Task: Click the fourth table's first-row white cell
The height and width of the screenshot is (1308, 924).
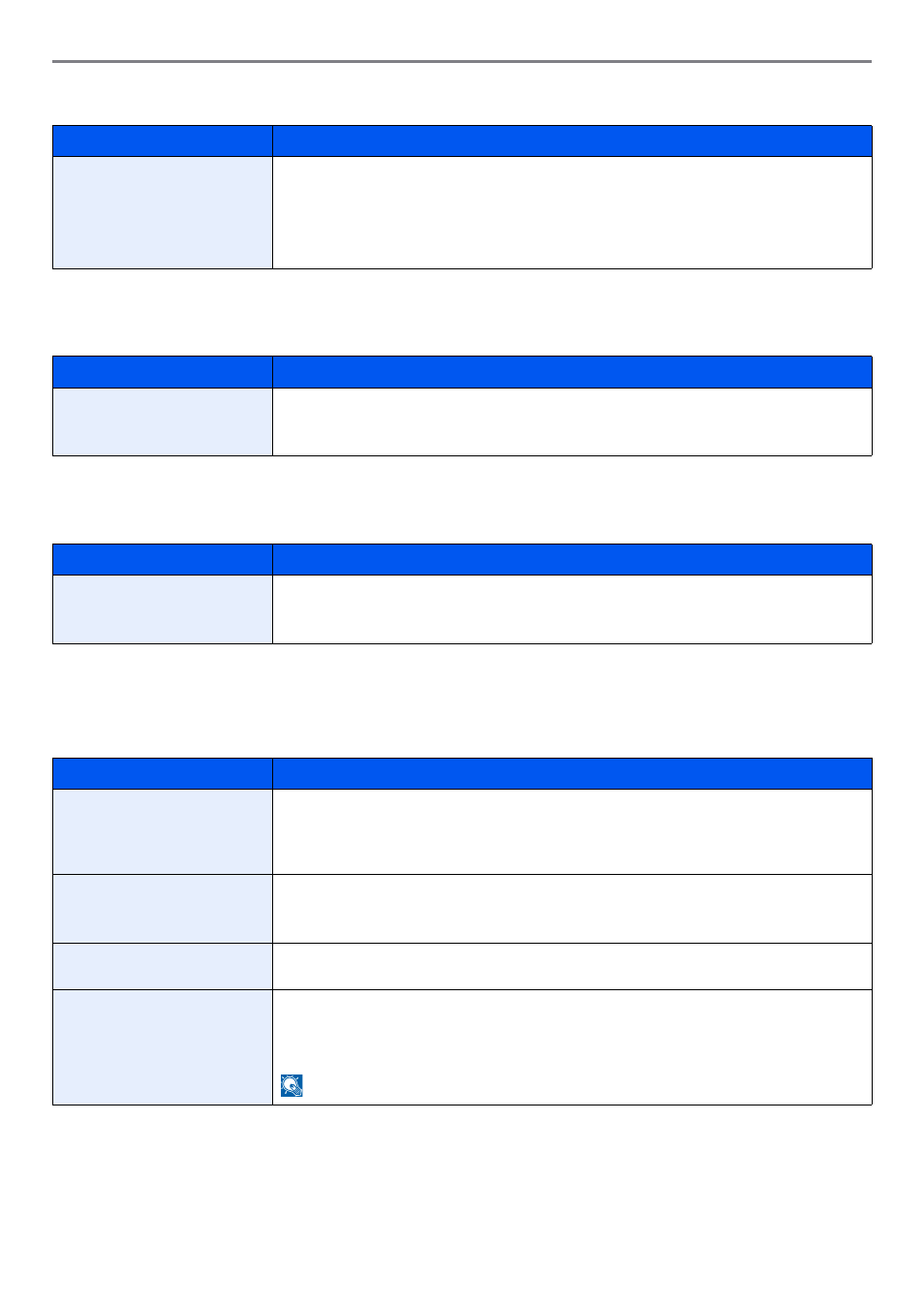Action: click(572, 832)
